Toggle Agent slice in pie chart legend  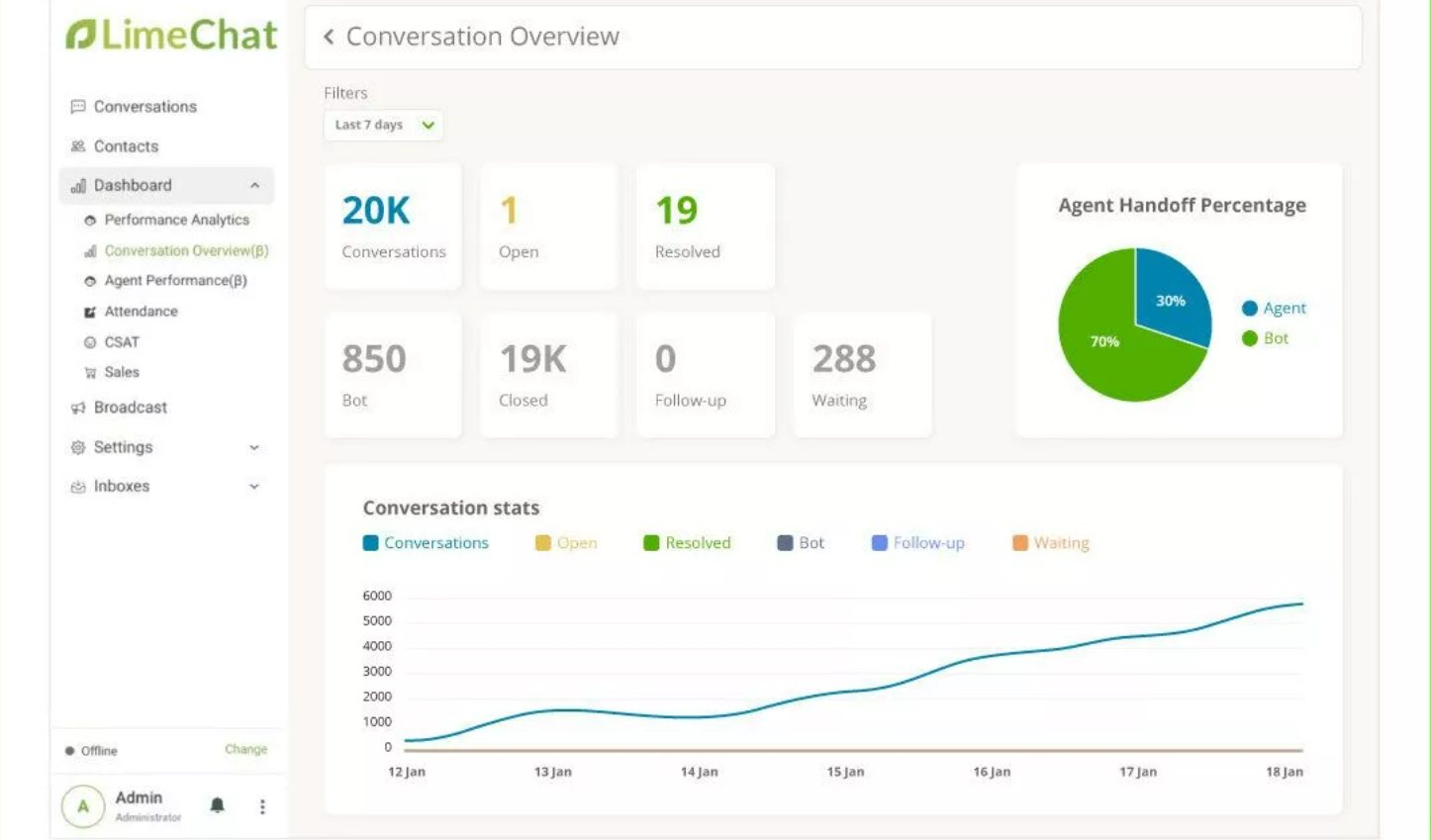coord(1274,308)
